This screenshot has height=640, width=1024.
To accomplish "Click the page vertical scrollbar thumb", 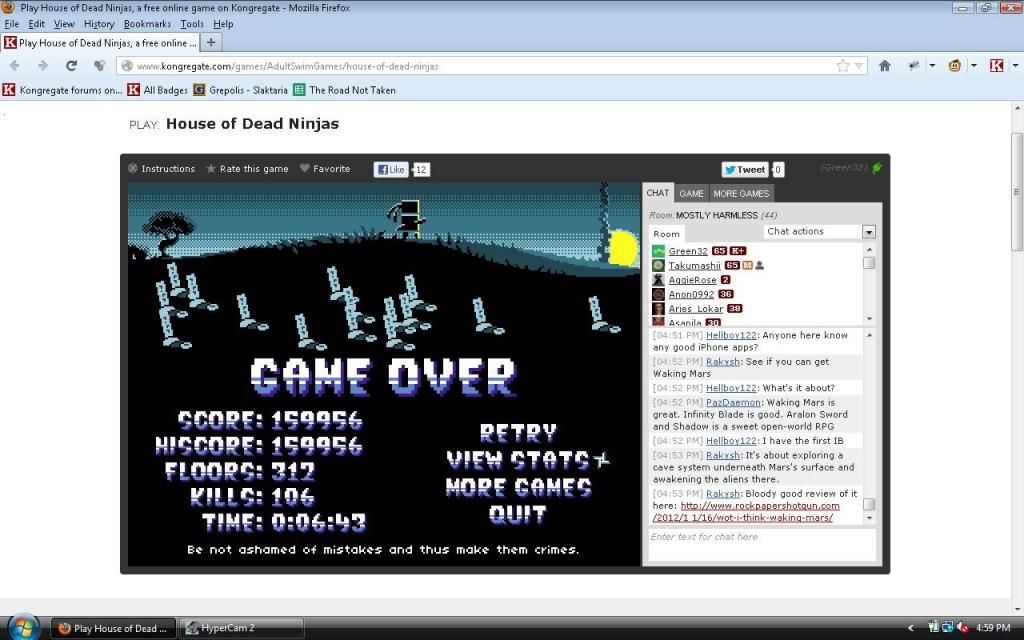I will coord(1016,191).
